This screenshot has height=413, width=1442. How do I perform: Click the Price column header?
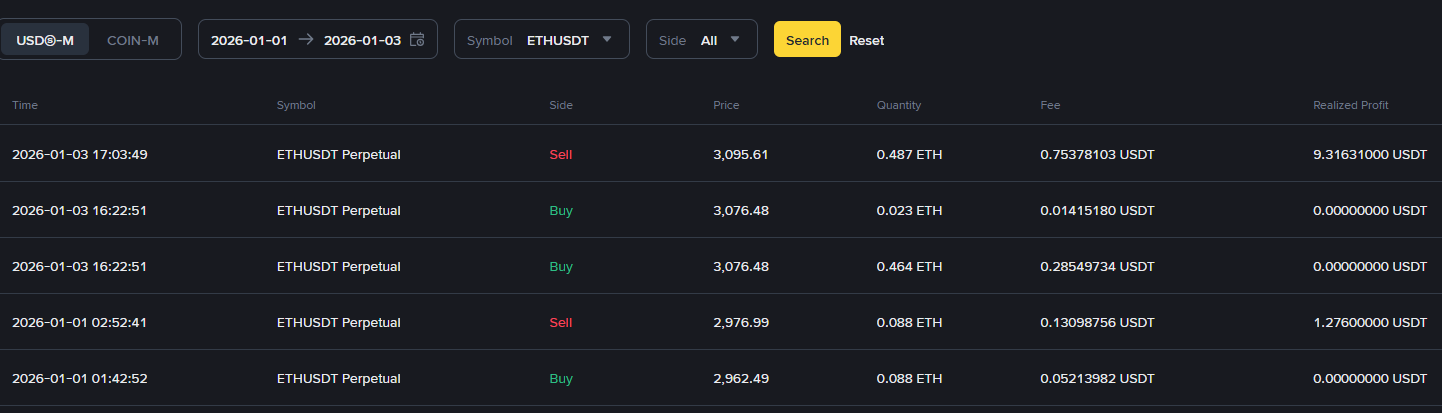pyautogui.click(x=726, y=105)
